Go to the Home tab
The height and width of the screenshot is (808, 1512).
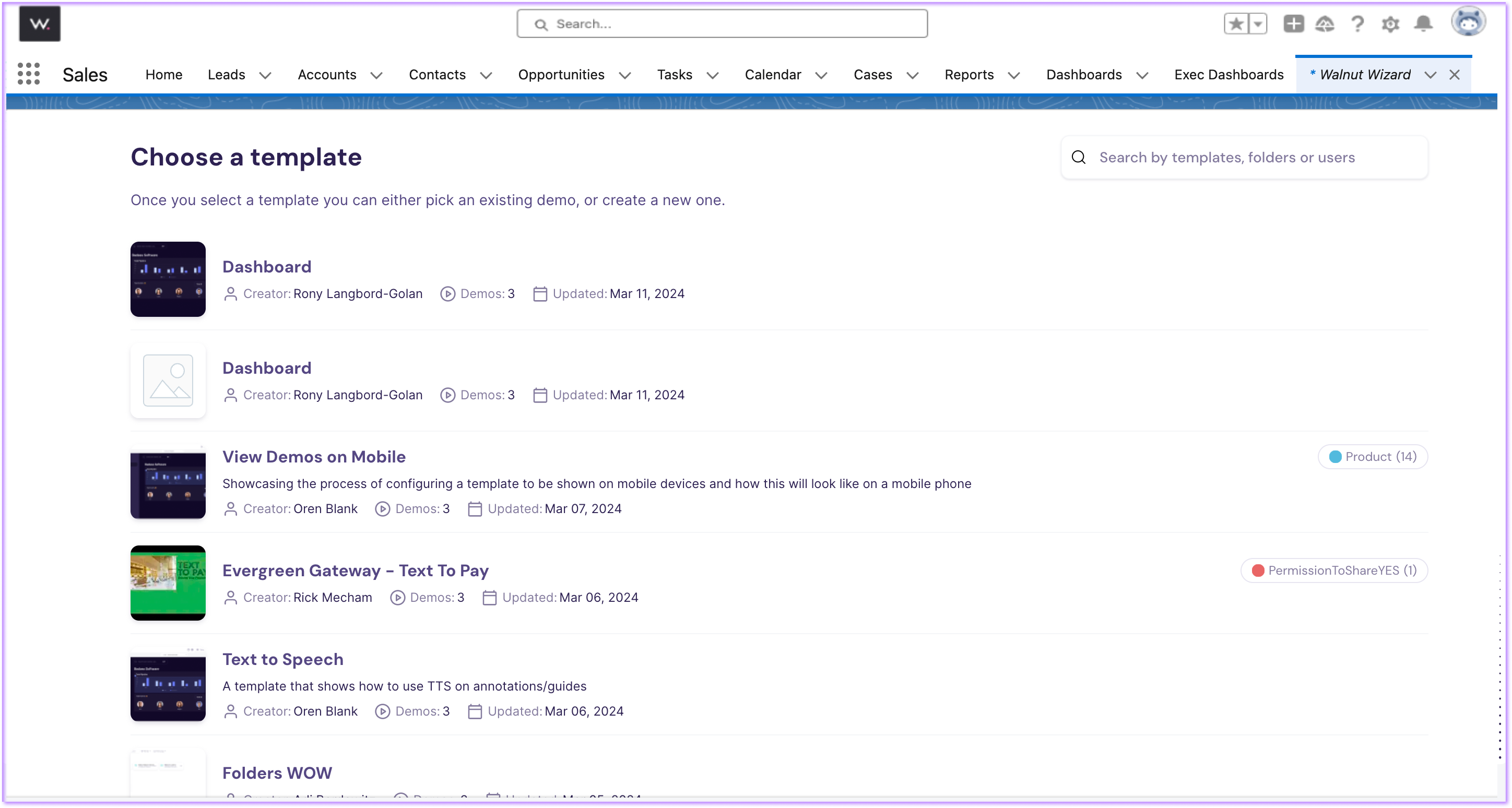(x=164, y=75)
